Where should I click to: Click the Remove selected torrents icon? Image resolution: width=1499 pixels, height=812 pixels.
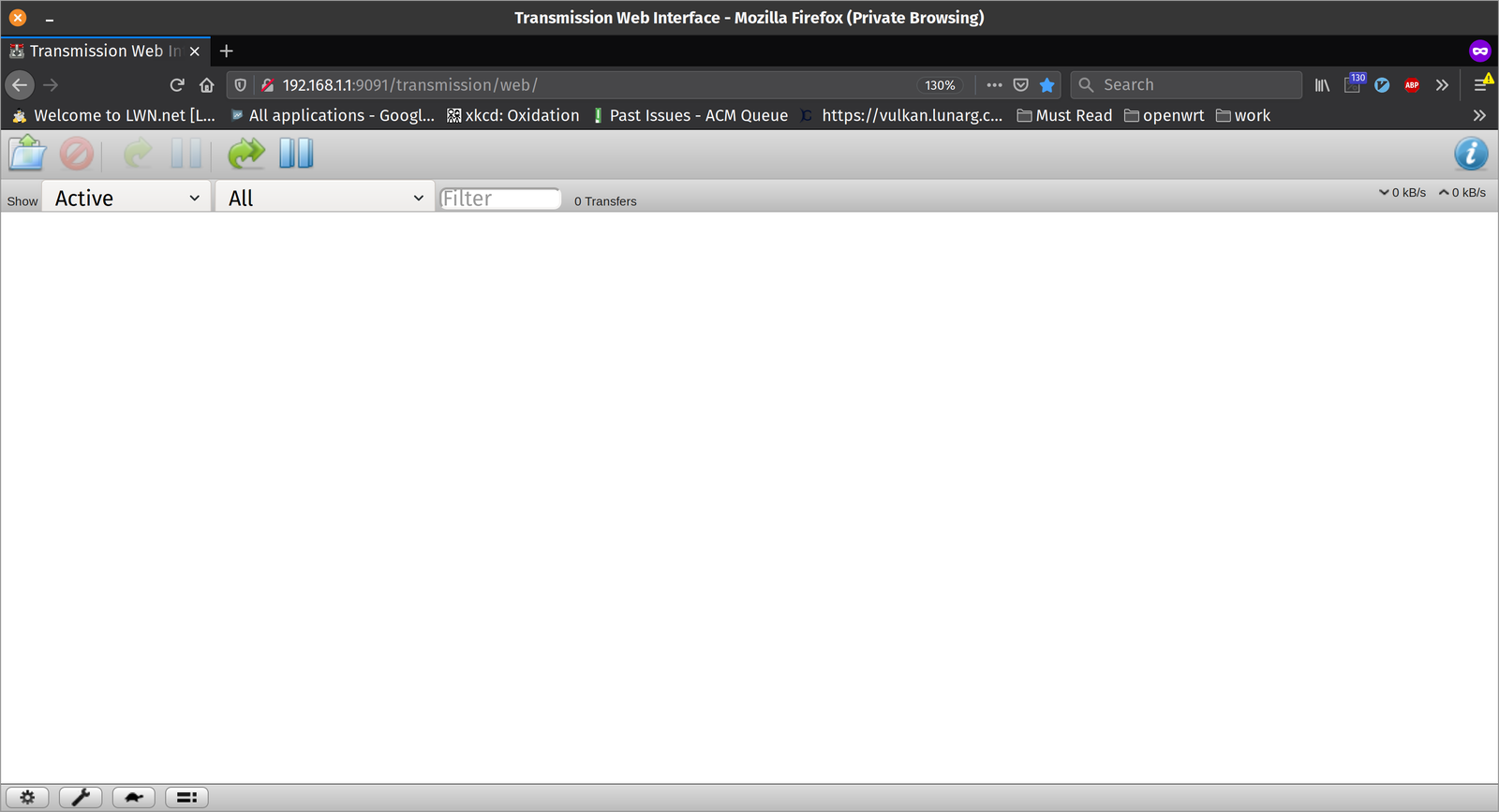tap(77, 154)
